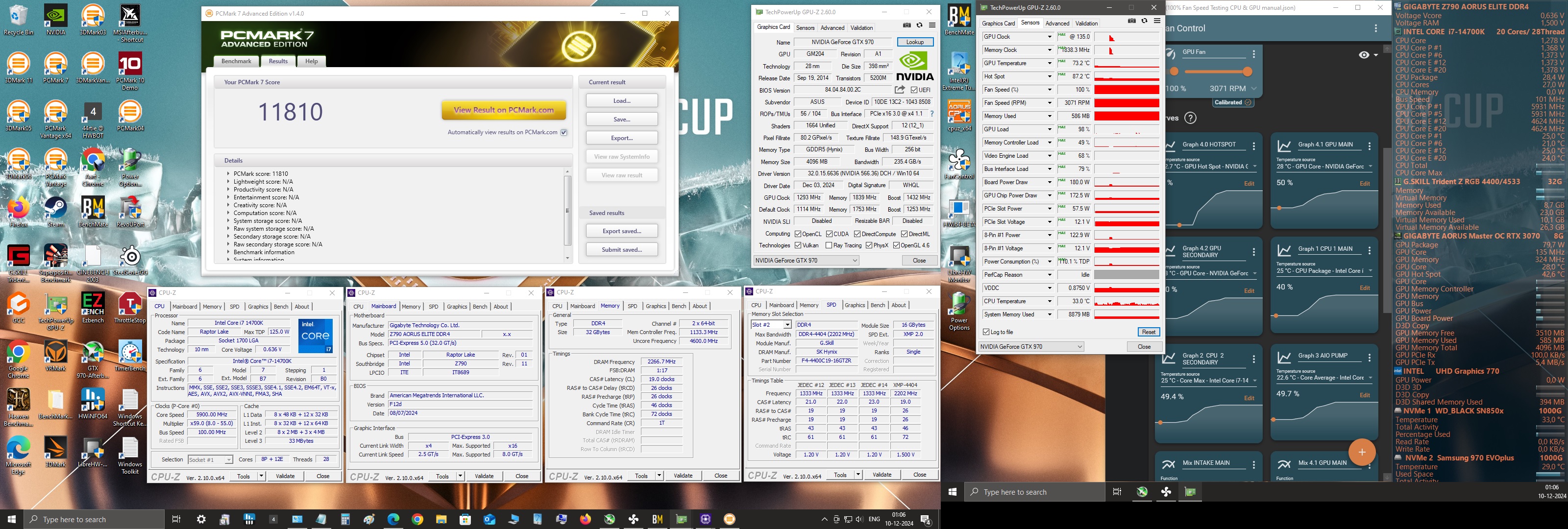
Task: Open the GPU Fan card three-dot menu
Action: (x=1254, y=54)
